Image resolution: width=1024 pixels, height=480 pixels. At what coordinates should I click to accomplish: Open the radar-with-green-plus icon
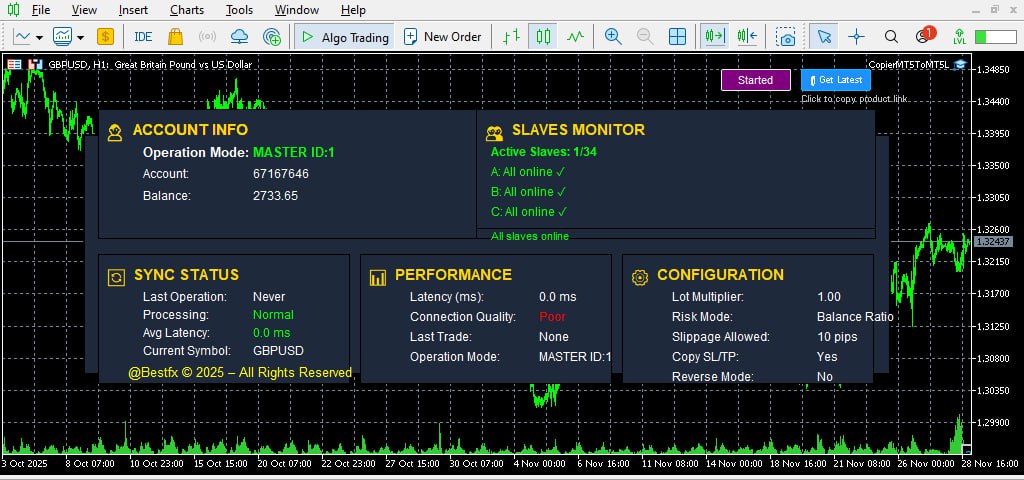click(x=272, y=37)
